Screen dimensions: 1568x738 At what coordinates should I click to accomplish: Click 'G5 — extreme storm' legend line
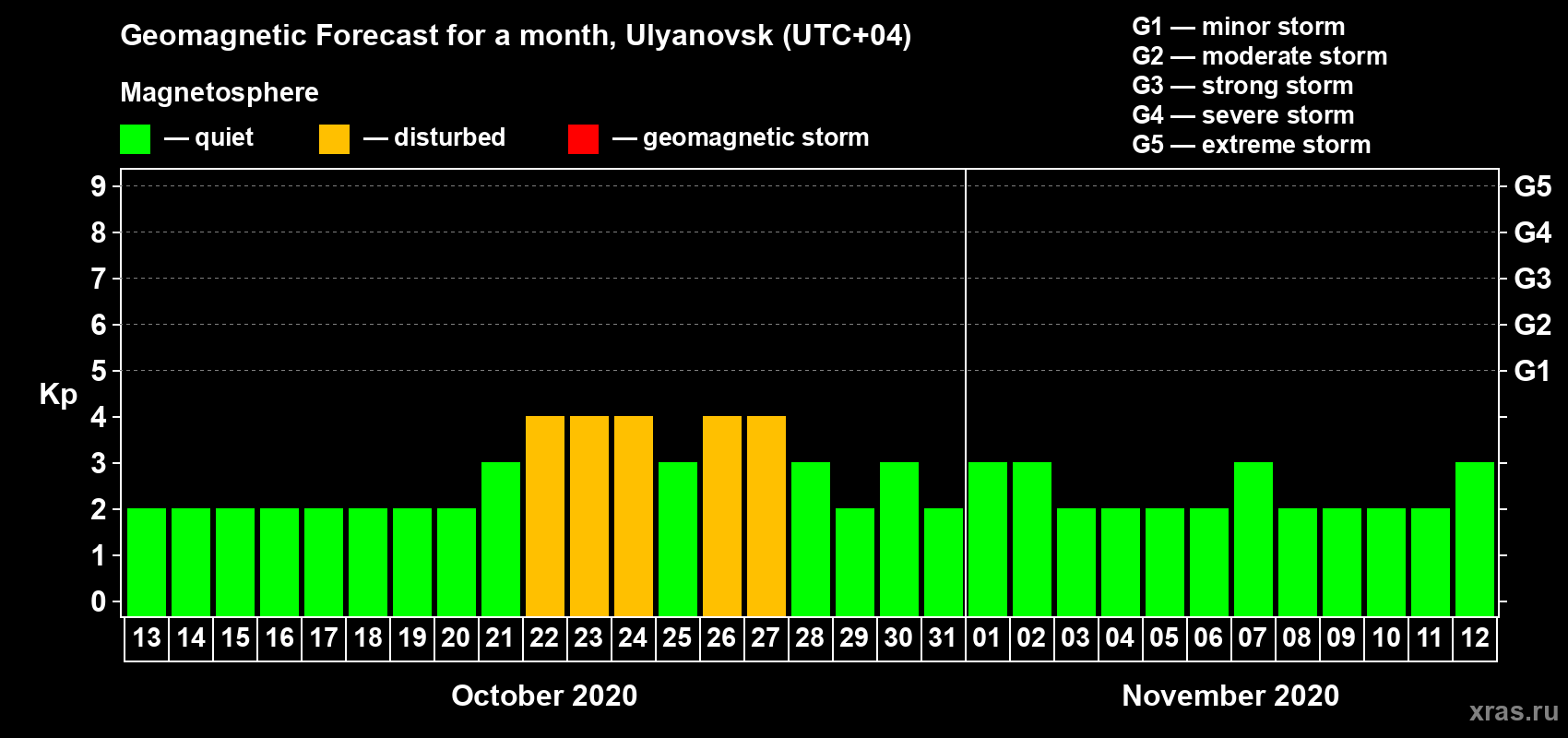(x=1251, y=144)
